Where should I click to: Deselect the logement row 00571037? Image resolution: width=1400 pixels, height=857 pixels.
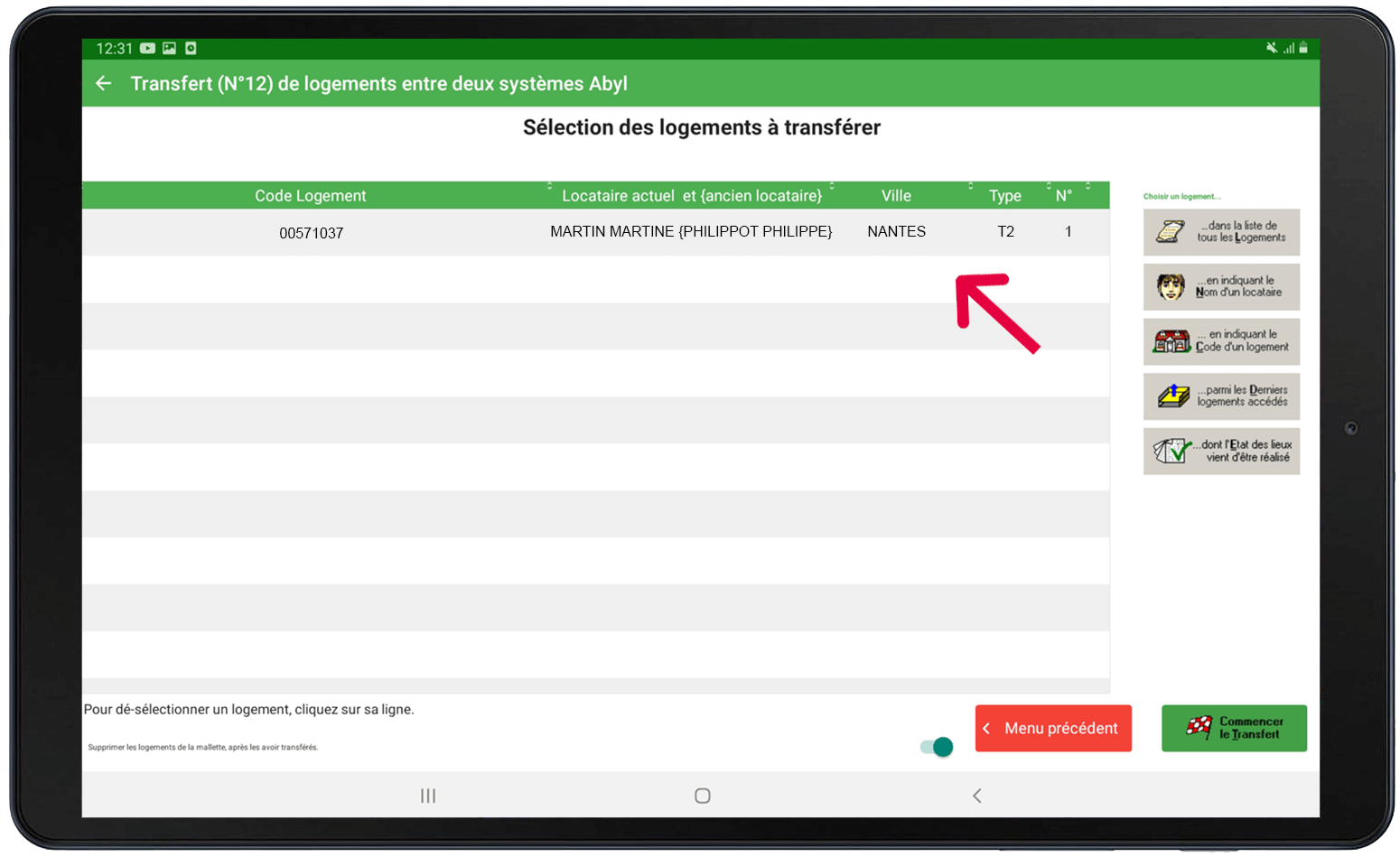pos(311,233)
